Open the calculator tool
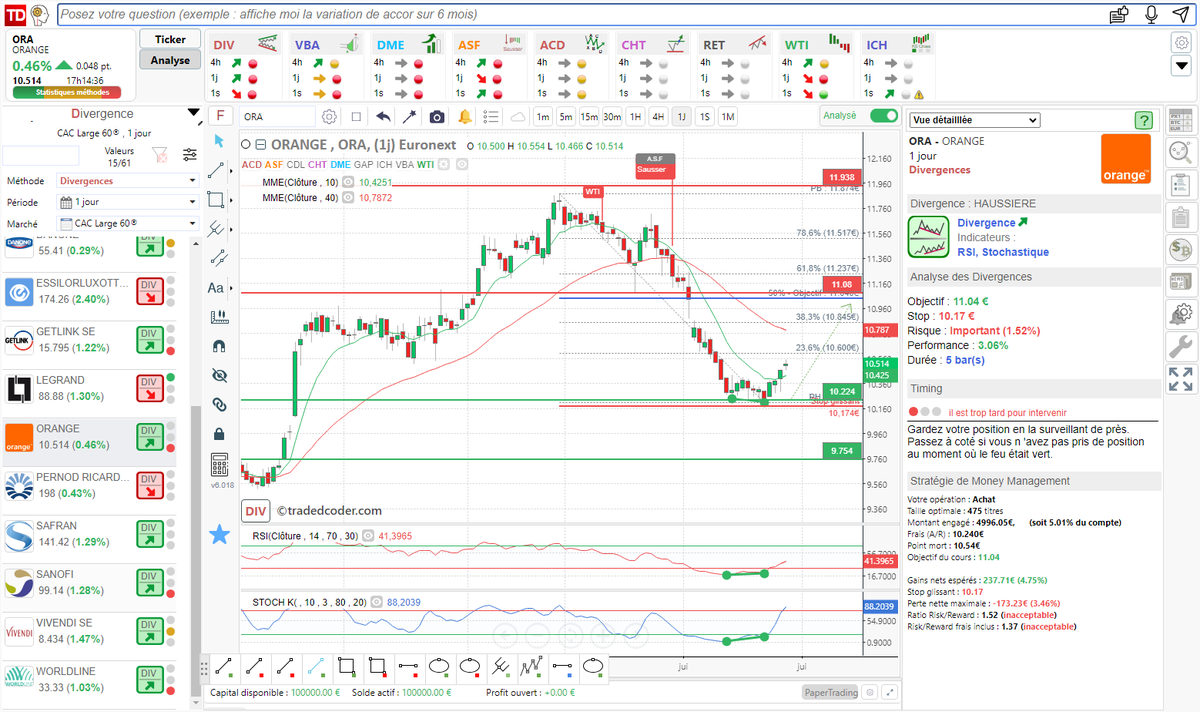 219,465
